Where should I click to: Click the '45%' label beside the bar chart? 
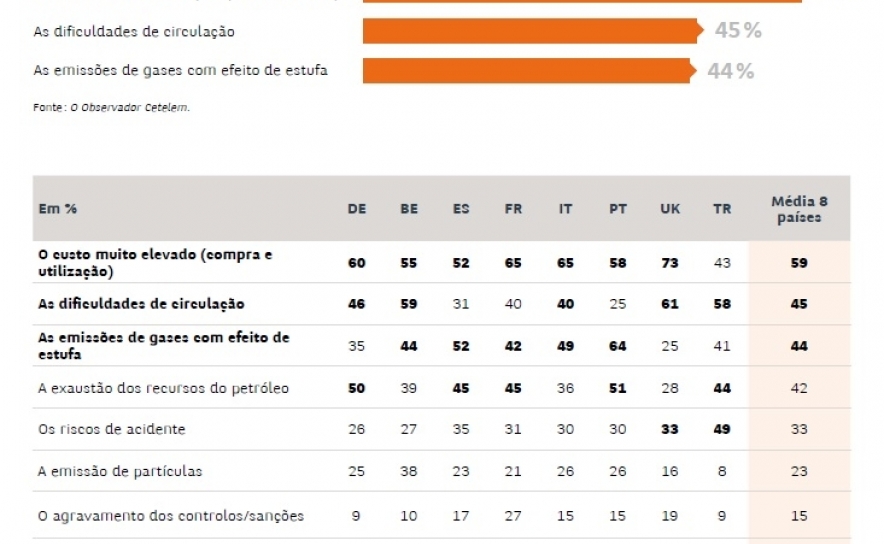tap(738, 31)
